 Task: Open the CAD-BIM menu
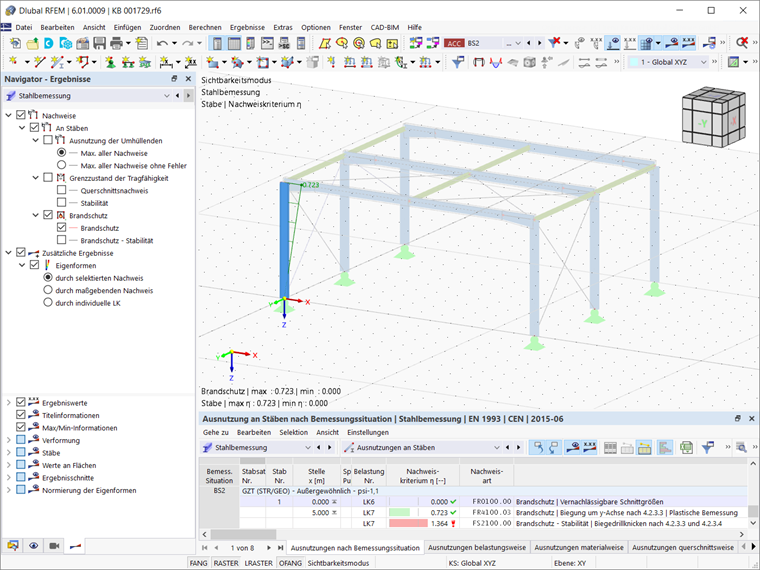pyautogui.click(x=385, y=27)
